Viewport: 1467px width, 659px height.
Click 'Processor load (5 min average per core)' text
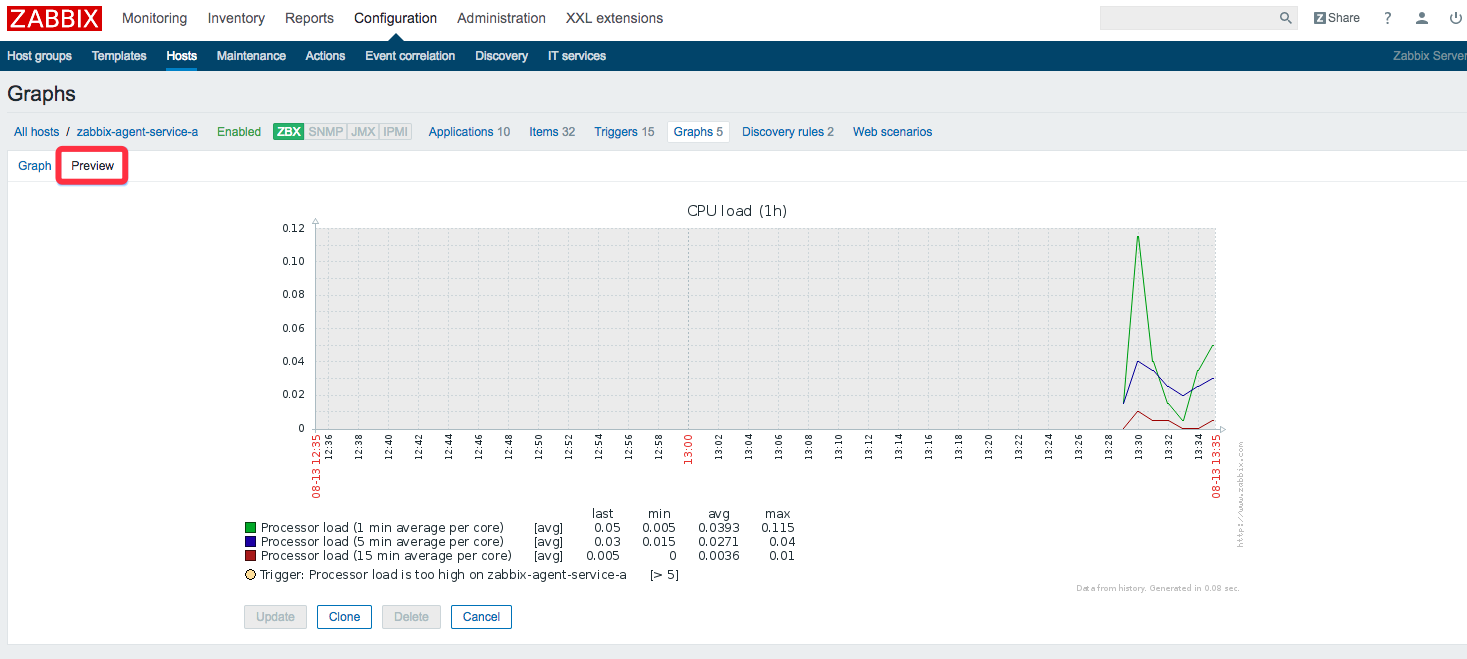click(x=382, y=542)
